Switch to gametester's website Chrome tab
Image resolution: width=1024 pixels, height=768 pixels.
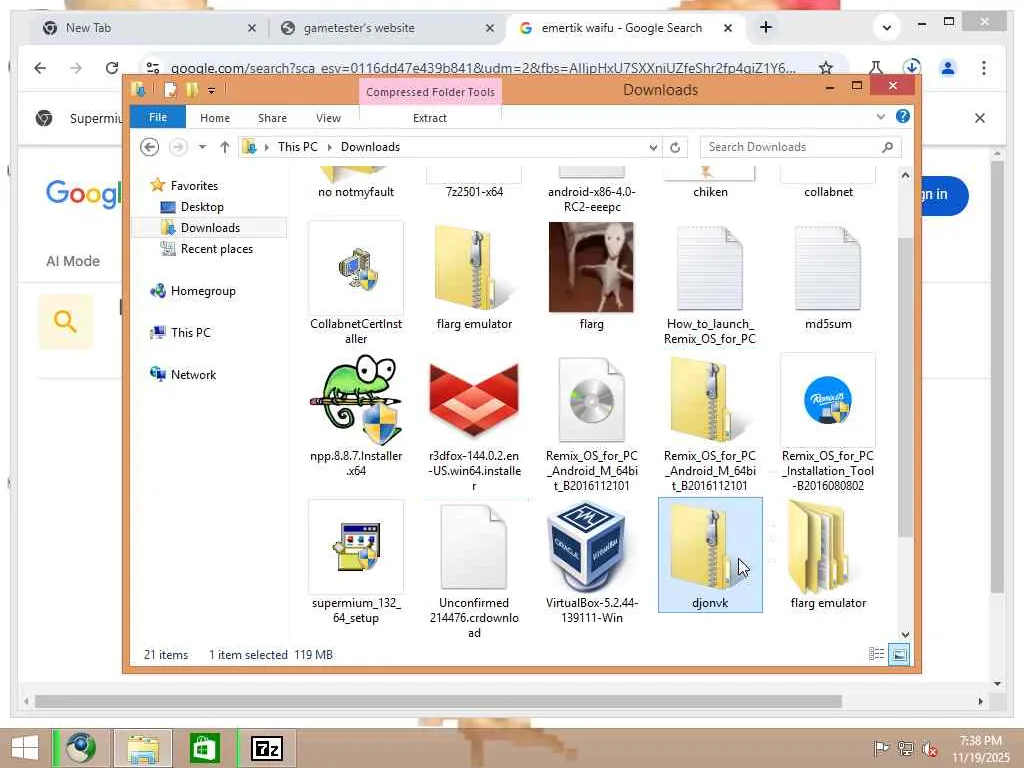[387, 28]
